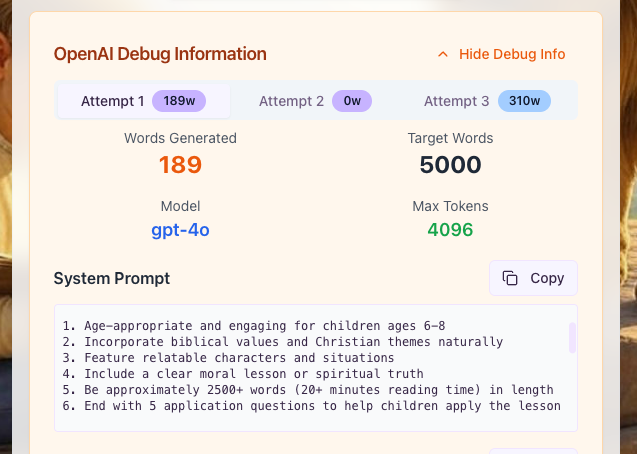Click the System Prompt scrollbar thumb
637x454 pixels.
[572, 338]
